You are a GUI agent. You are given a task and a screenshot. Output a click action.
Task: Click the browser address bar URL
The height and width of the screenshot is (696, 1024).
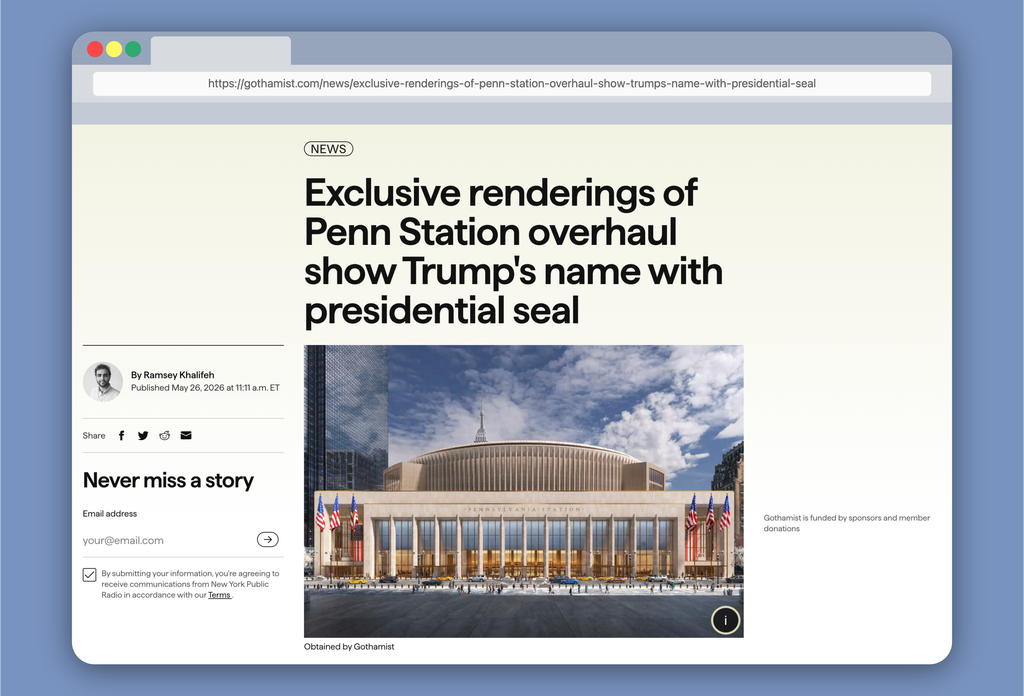click(512, 84)
